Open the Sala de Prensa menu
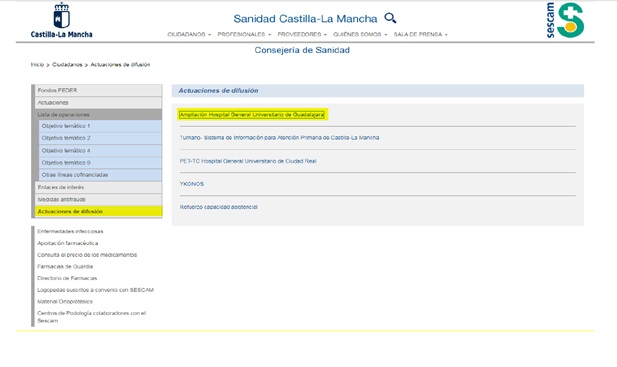This screenshot has height=367, width=617. click(x=420, y=35)
